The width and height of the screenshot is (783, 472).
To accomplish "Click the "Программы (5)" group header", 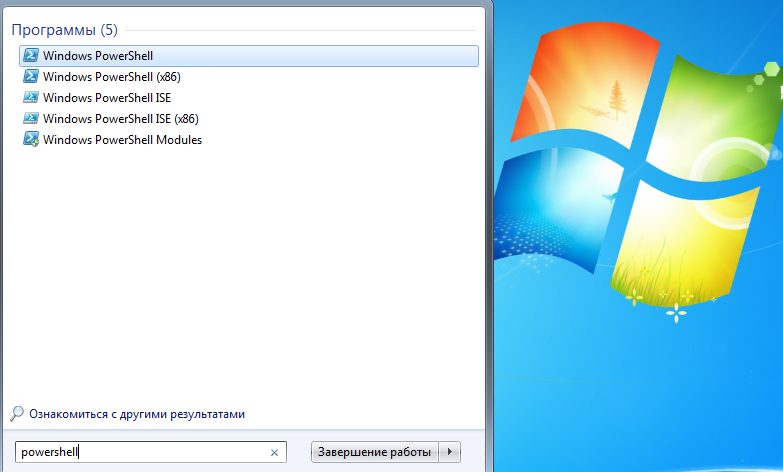I will [64, 30].
